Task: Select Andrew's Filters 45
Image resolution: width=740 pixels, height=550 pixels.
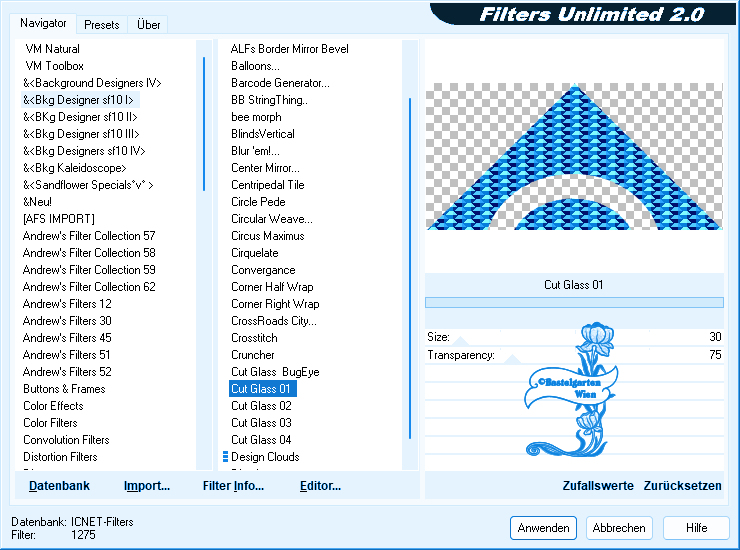Action: [67, 338]
